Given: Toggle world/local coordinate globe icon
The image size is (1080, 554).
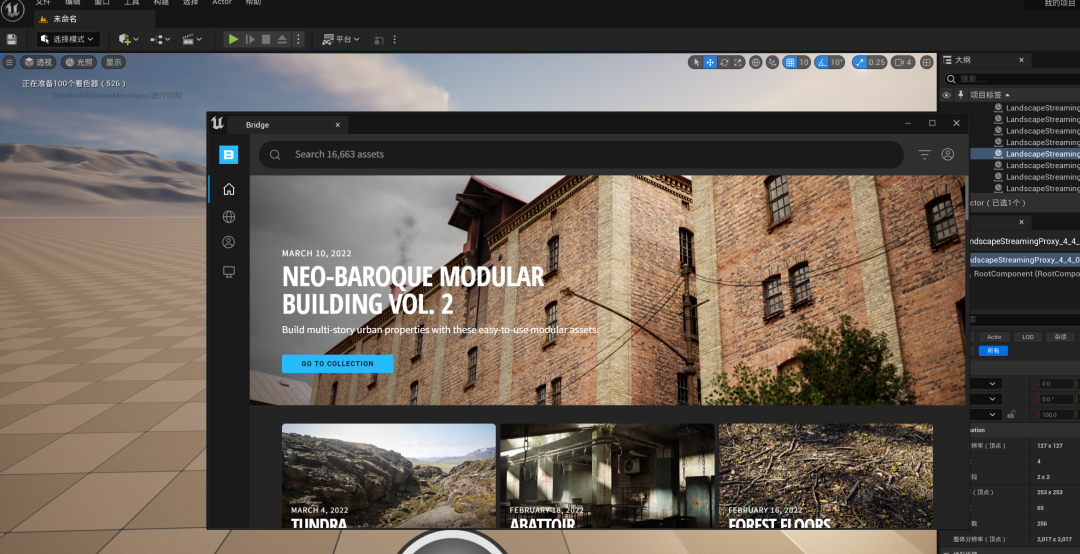Looking at the screenshot, I should coord(756,62).
